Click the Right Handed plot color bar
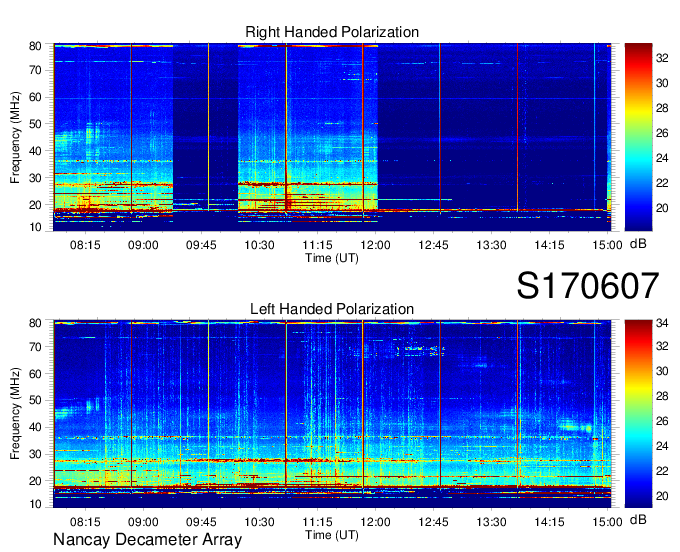The width and height of the screenshot is (680, 552). tap(638, 137)
